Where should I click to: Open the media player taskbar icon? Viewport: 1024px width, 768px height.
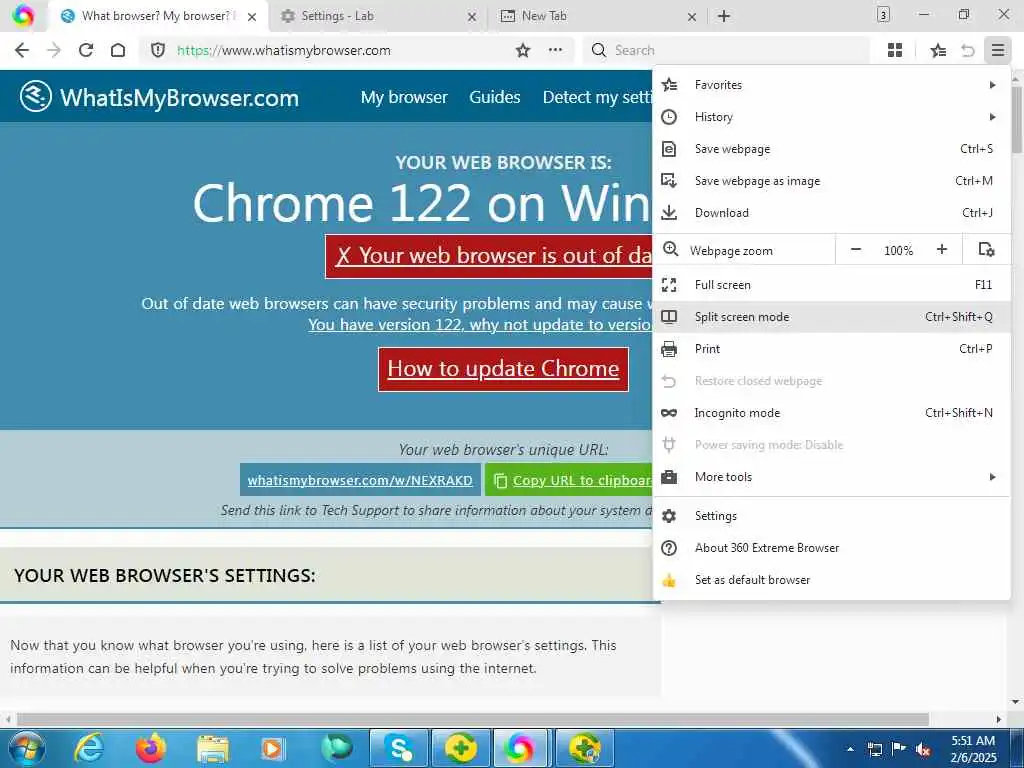point(273,749)
